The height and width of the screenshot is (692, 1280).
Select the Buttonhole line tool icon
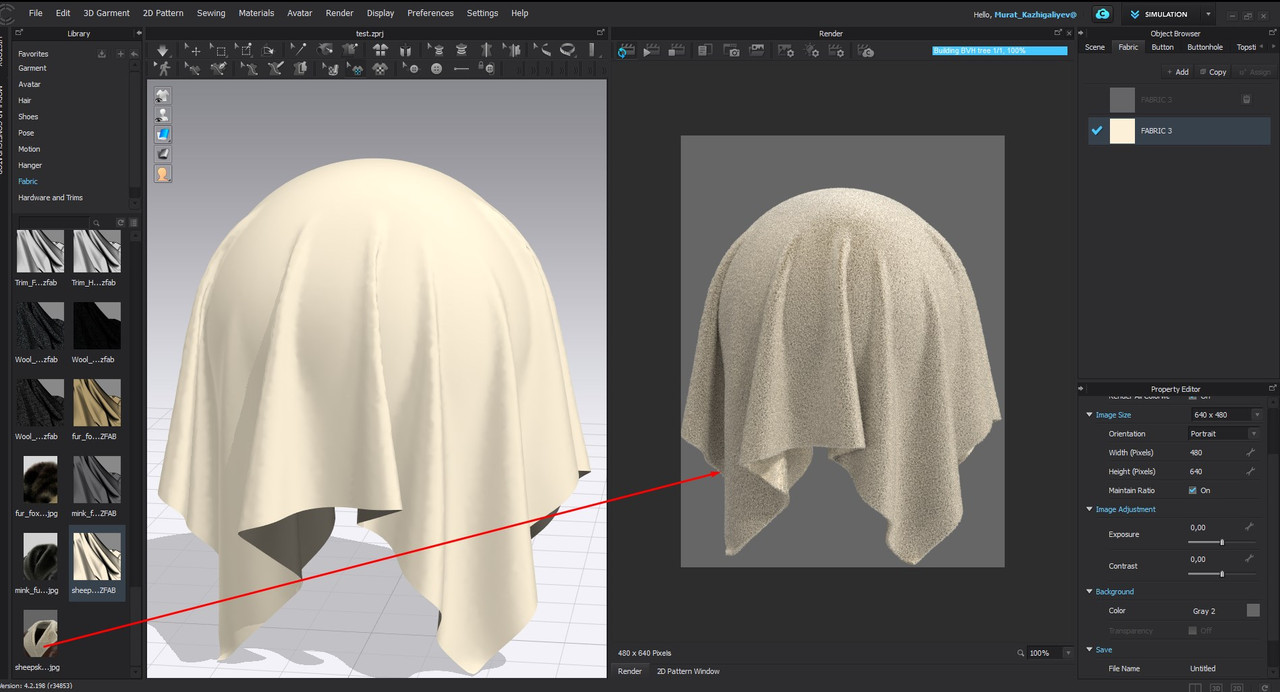pos(460,68)
